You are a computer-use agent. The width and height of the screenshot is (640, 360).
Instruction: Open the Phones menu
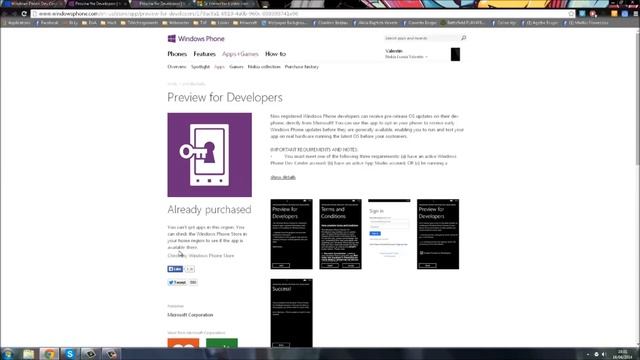coord(177,54)
